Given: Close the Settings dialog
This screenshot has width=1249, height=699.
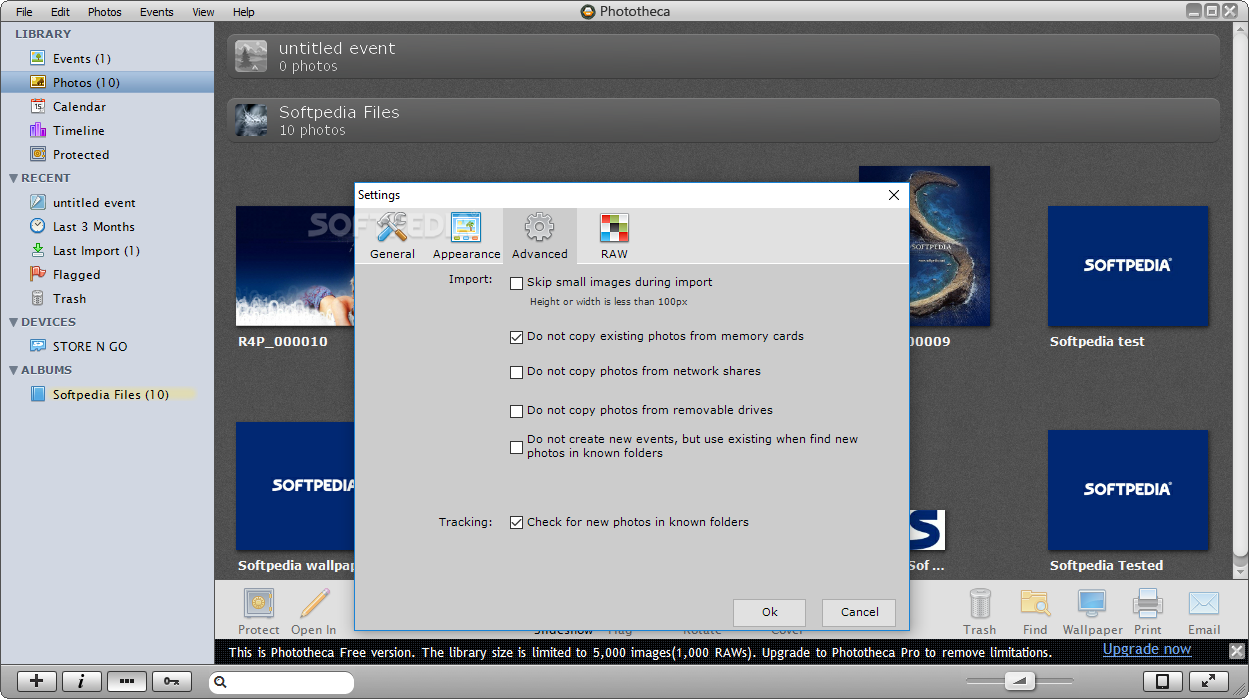Looking at the screenshot, I should 894,196.
